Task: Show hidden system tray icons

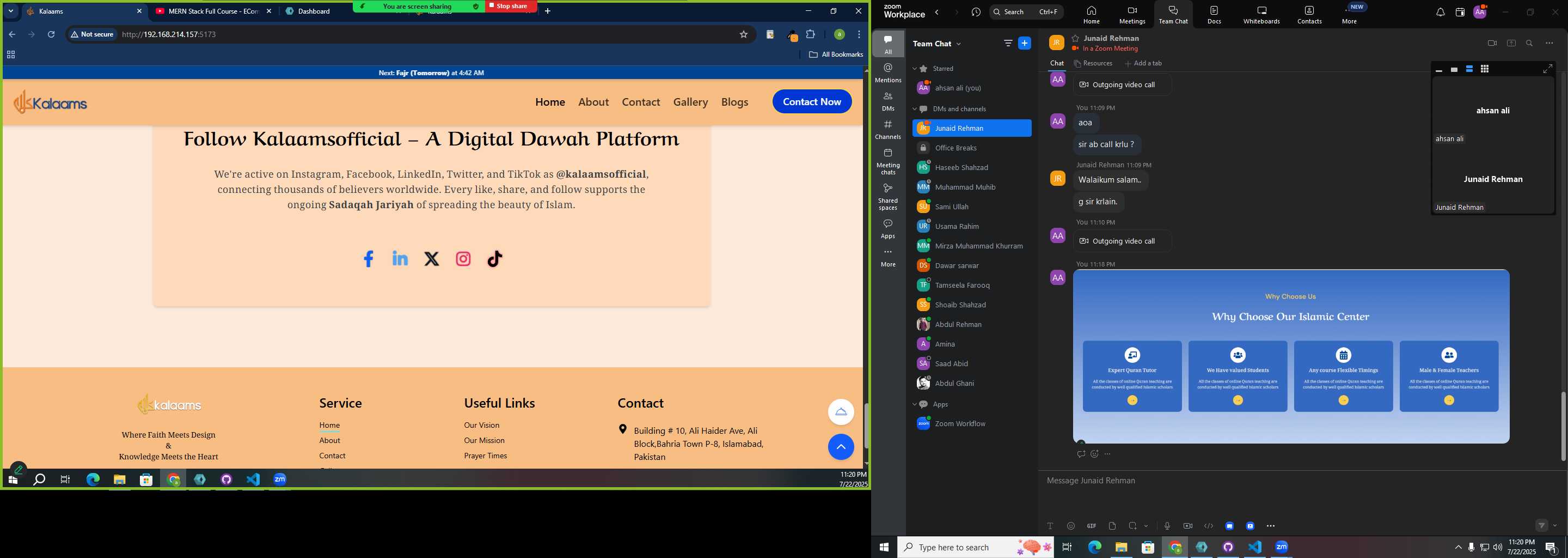Action: click(x=1458, y=547)
